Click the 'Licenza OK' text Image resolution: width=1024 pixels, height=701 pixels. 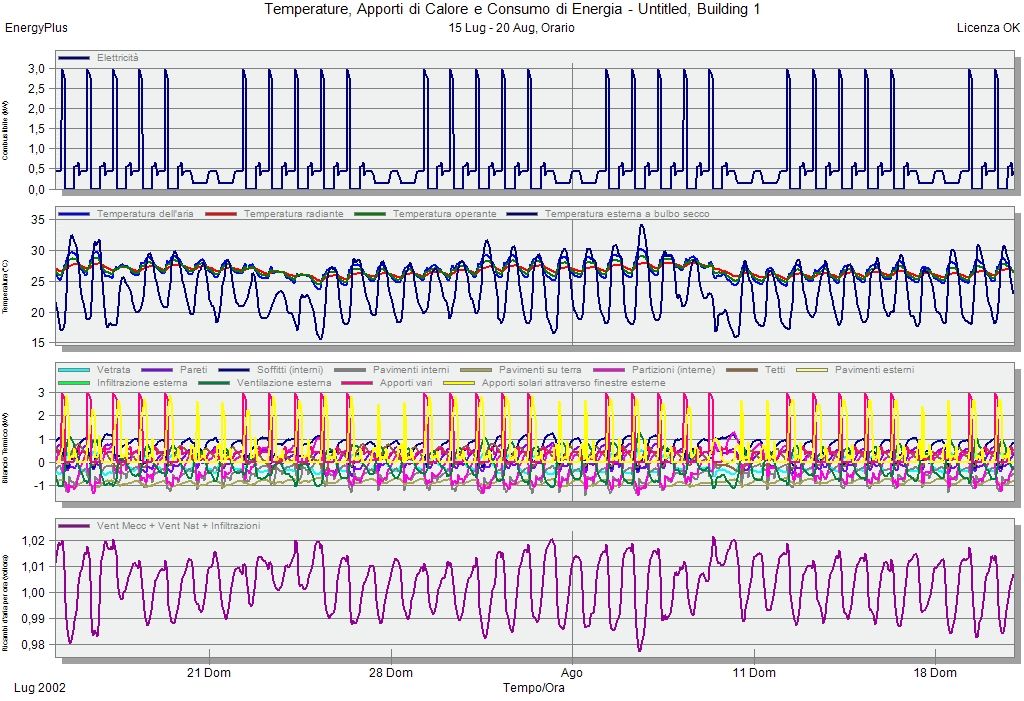click(988, 28)
